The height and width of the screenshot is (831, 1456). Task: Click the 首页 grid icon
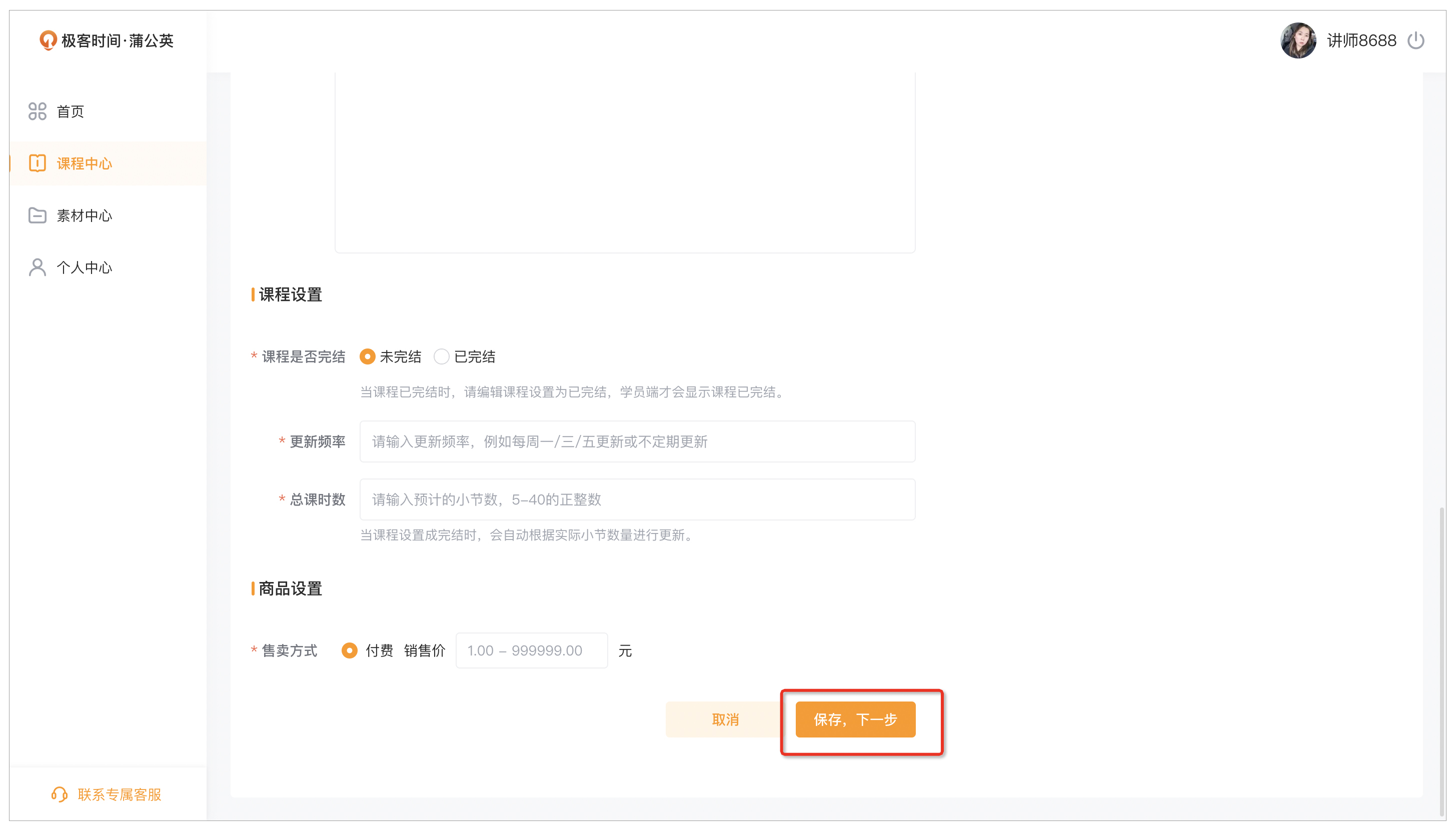point(37,111)
